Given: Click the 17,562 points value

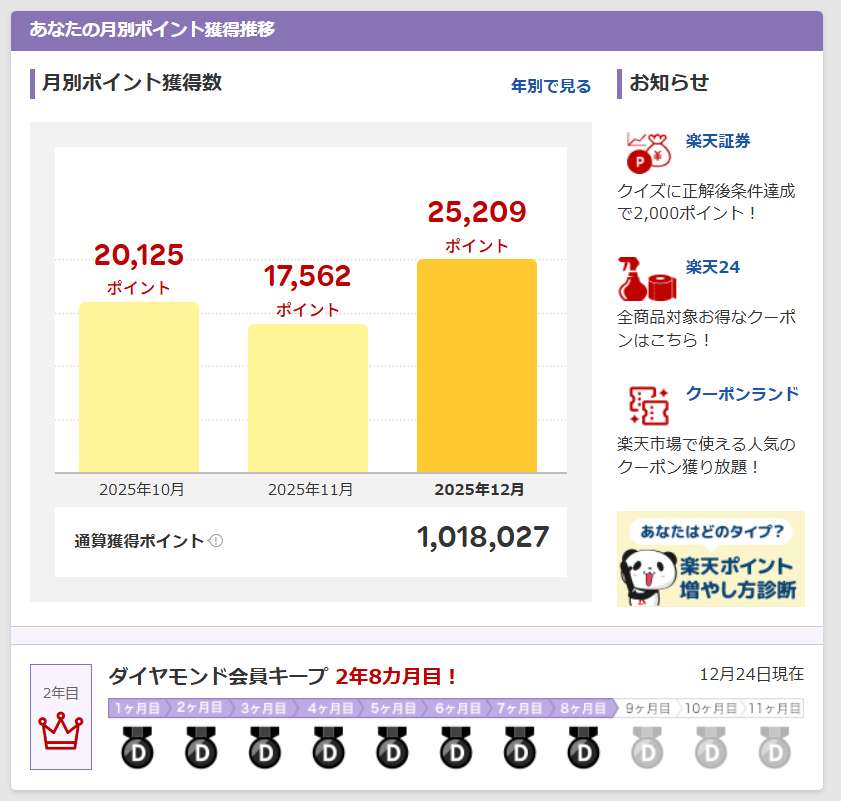Looking at the screenshot, I should tap(307, 276).
